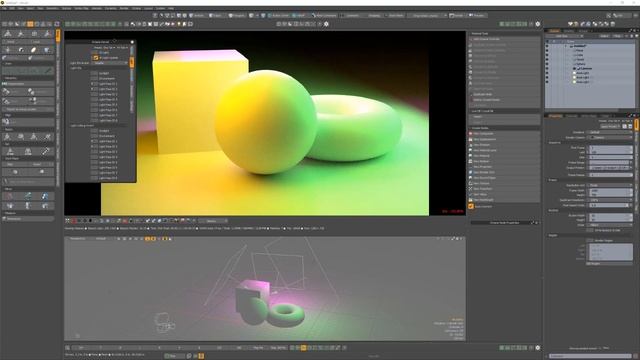The width and height of the screenshot is (640, 360).
Task: Activate Edges selection mode button
Action: (x=215, y=16)
